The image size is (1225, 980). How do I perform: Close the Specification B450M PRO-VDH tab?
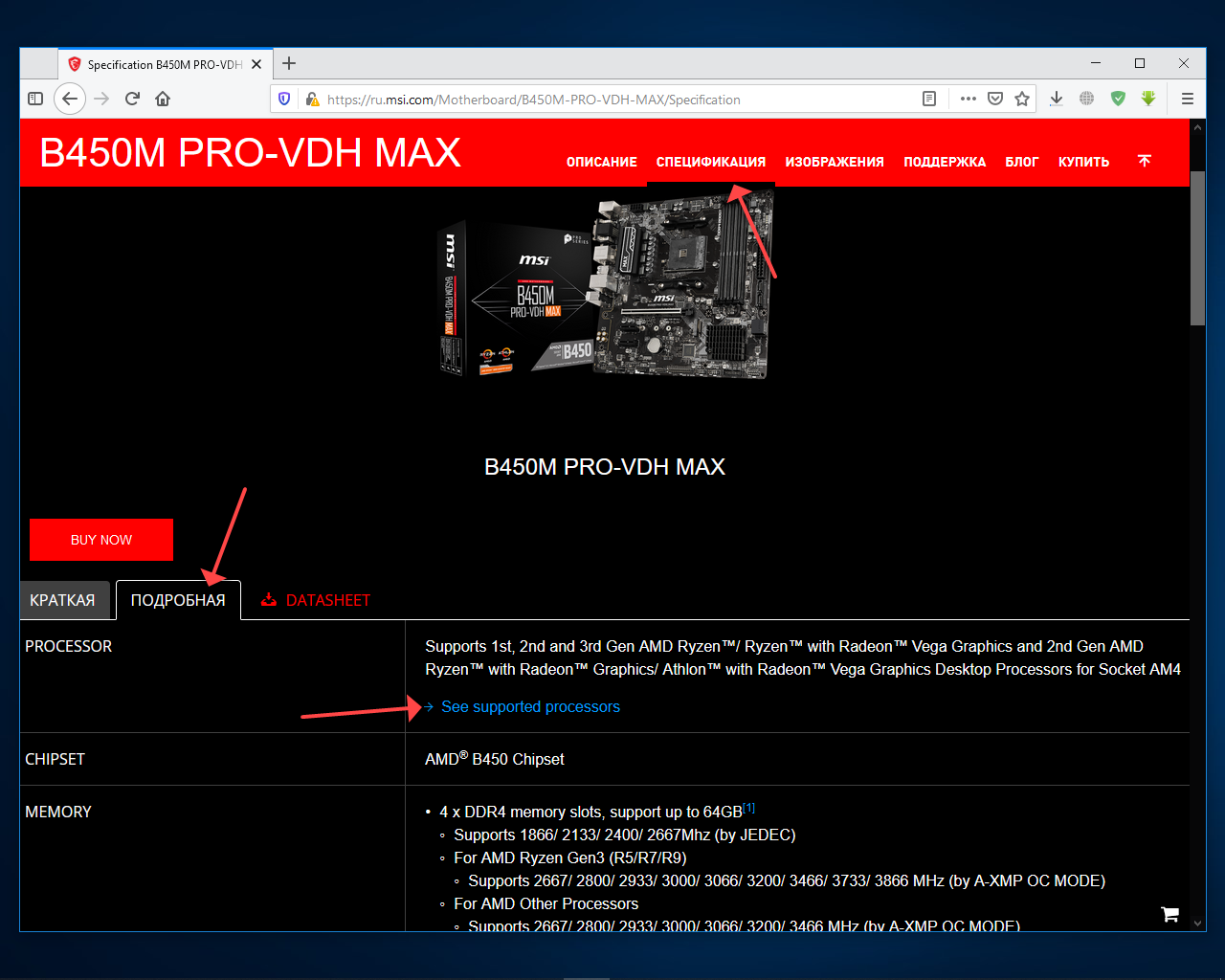click(256, 64)
